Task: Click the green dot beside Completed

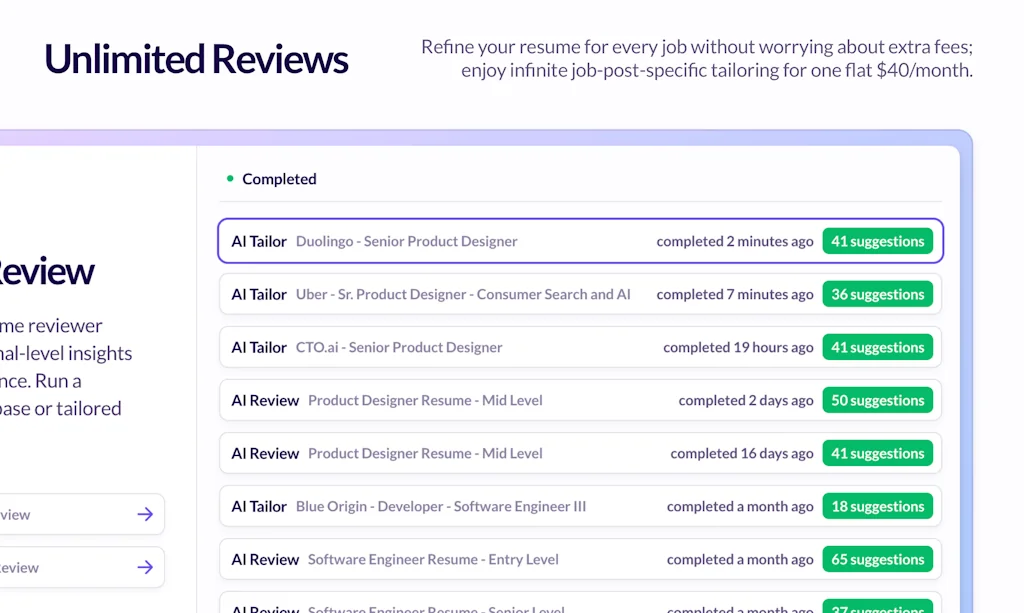Action: click(x=230, y=179)
